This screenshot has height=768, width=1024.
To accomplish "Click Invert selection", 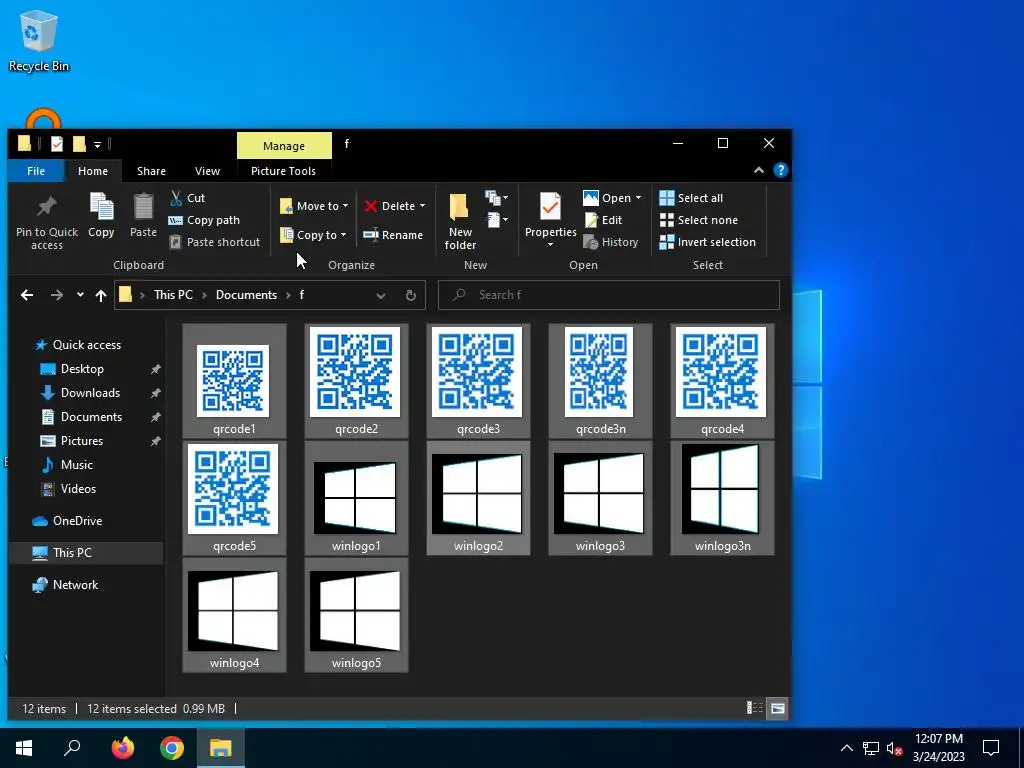I will tap(708, 242).
